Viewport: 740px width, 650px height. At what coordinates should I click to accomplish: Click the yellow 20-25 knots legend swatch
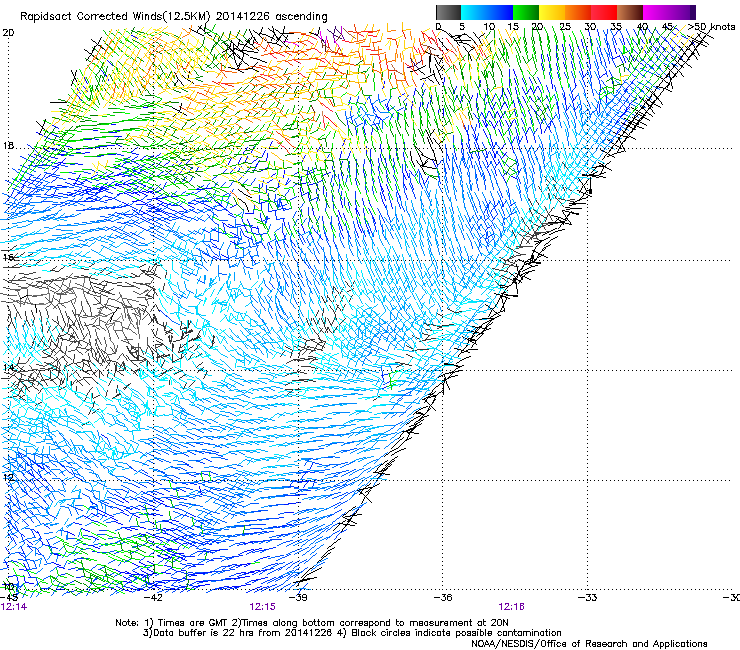(552, 12)
